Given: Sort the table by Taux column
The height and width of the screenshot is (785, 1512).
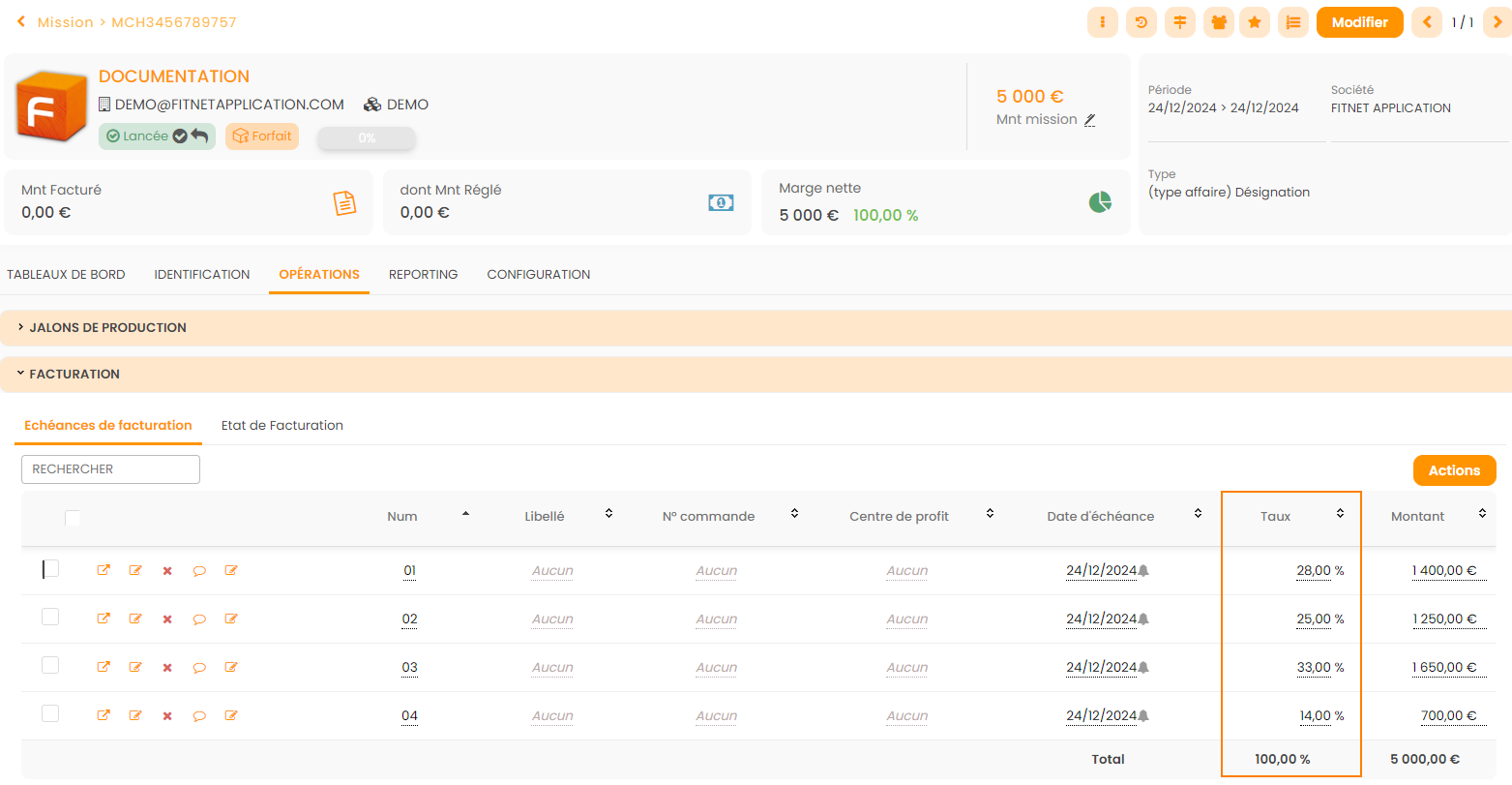Looking at the screenshot, I should click(x=1340, y=514).
